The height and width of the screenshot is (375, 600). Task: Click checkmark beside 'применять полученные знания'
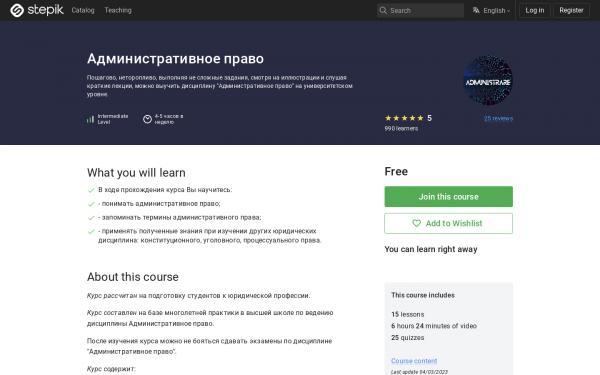coord(91,232)
